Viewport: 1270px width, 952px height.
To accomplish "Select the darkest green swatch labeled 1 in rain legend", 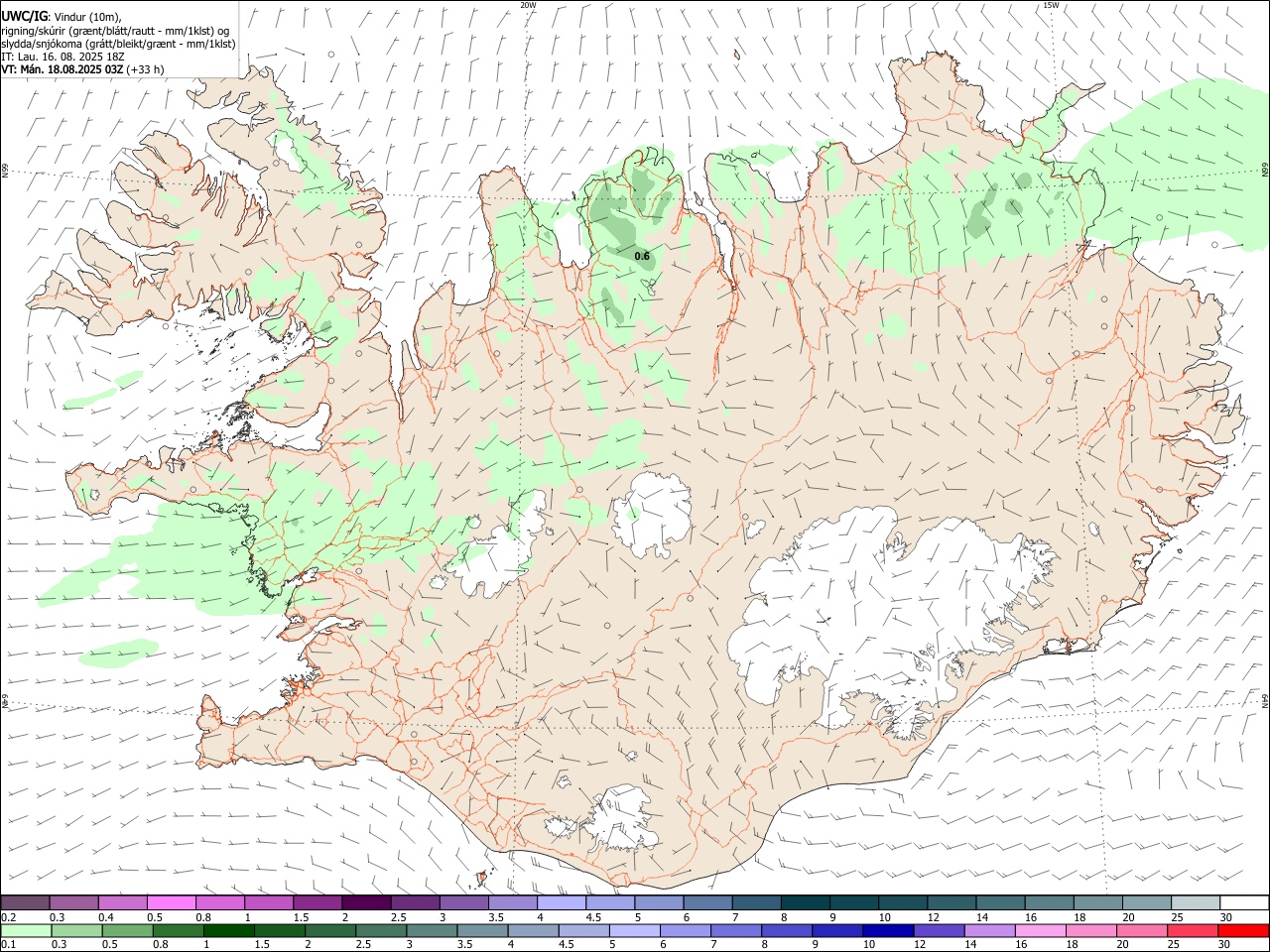I will [x=229, y=931].
